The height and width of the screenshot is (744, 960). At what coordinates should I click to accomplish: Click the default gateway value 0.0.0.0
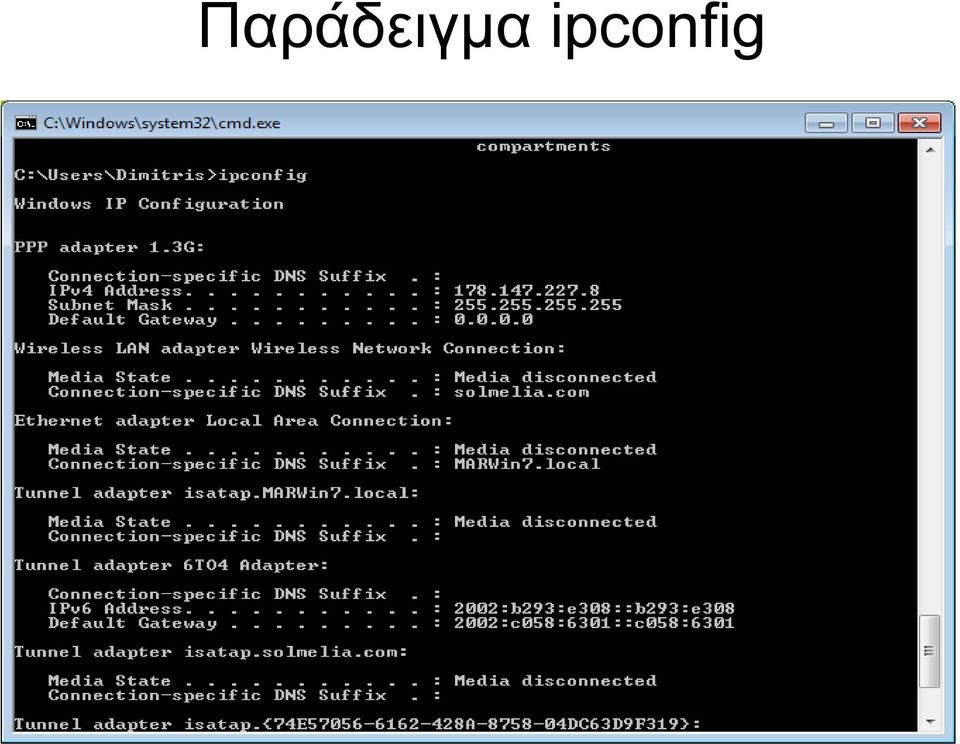[493, 319]
